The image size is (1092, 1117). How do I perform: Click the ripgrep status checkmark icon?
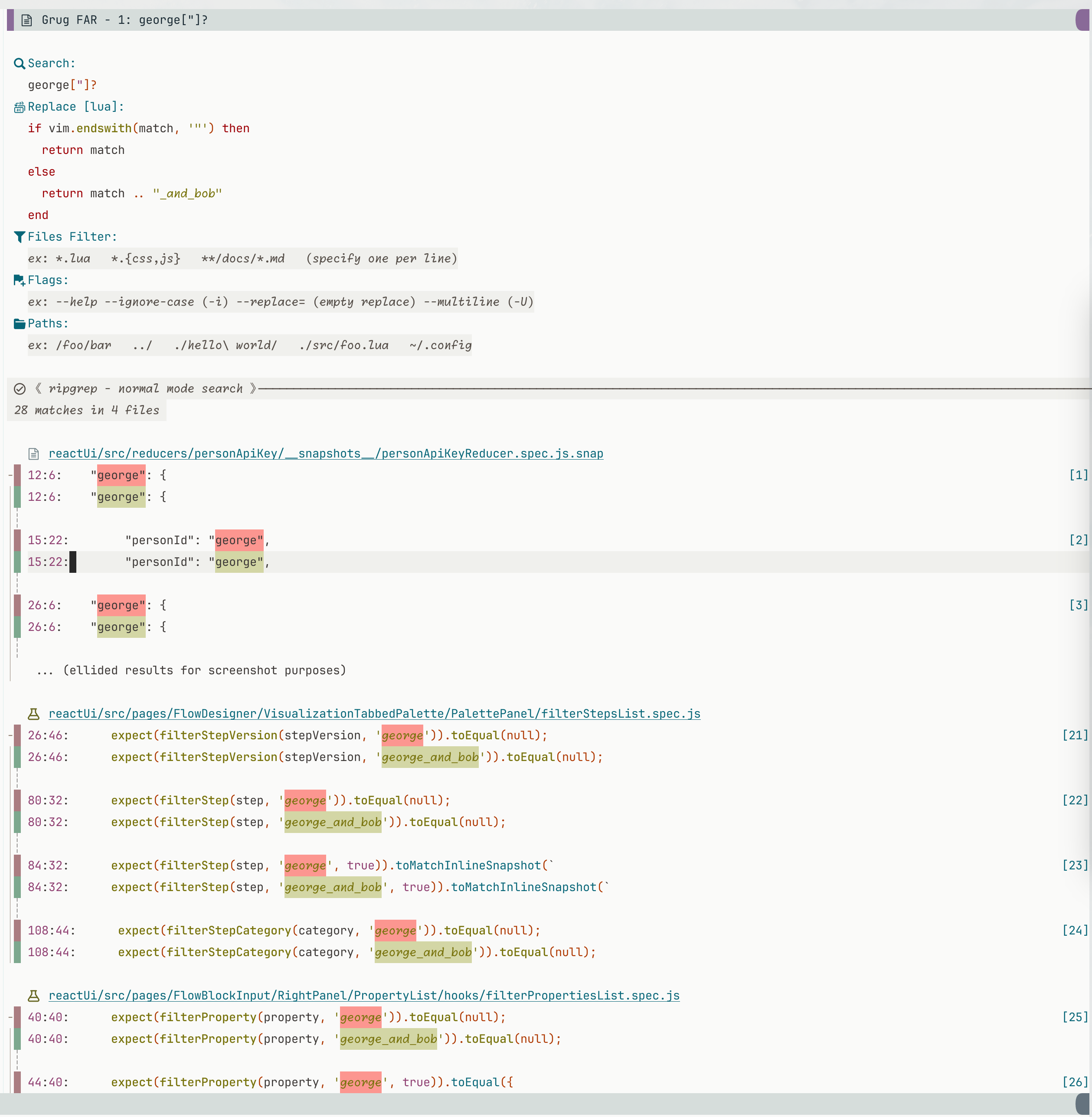tap(20, 389)
